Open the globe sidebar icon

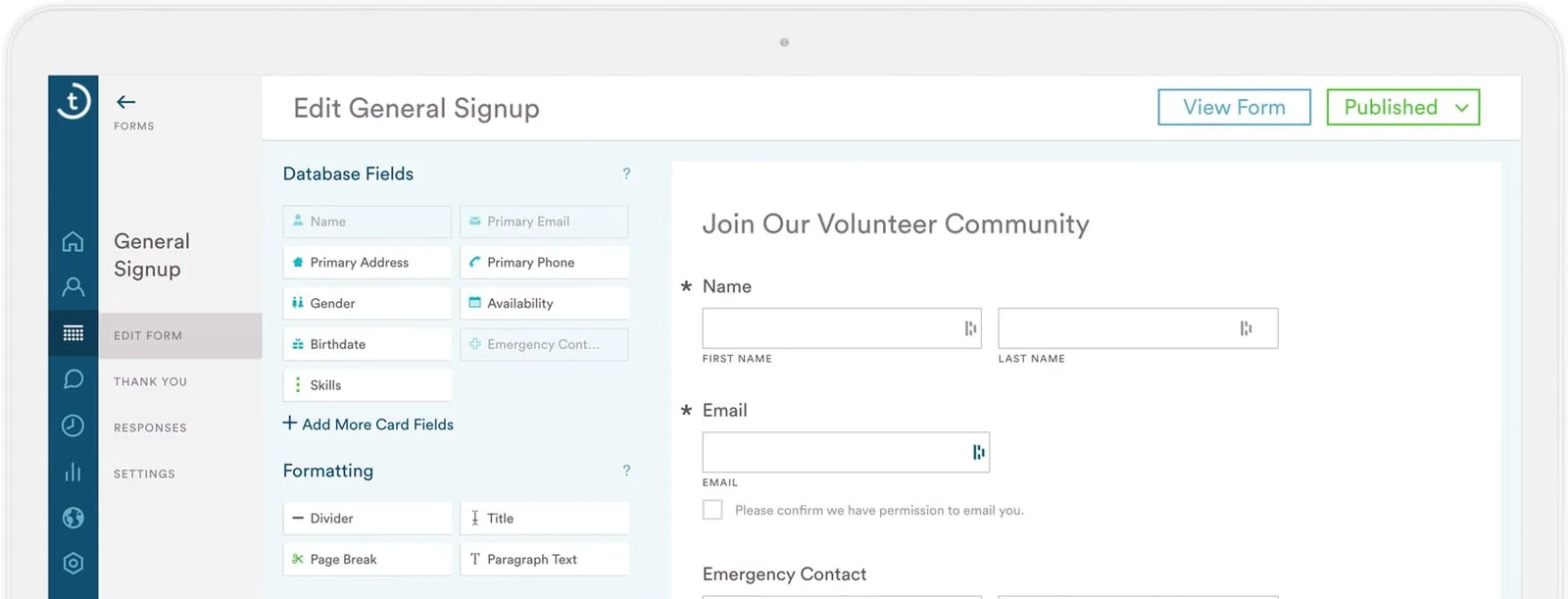(x=73, y=518)
